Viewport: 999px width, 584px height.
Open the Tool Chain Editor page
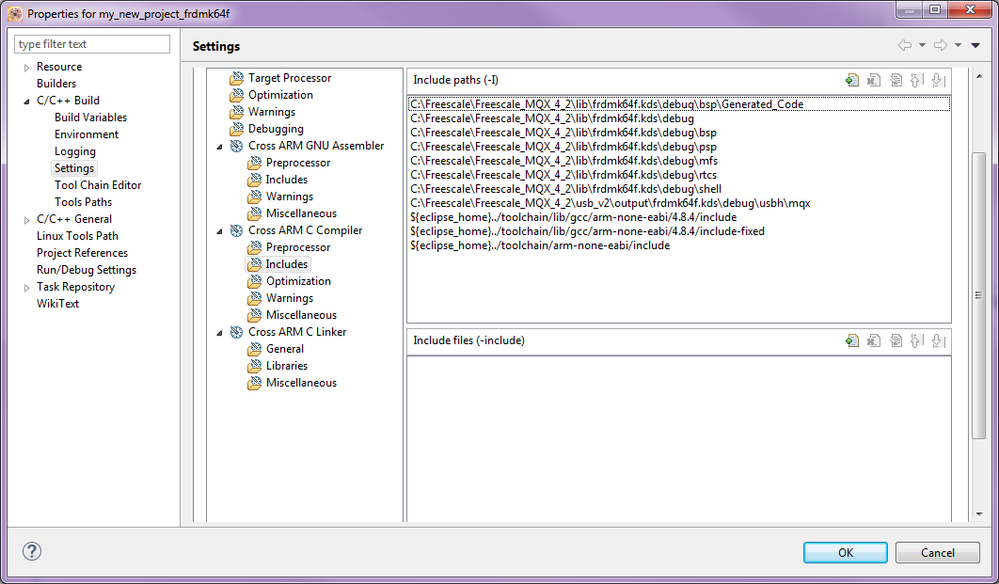(97, 185)
